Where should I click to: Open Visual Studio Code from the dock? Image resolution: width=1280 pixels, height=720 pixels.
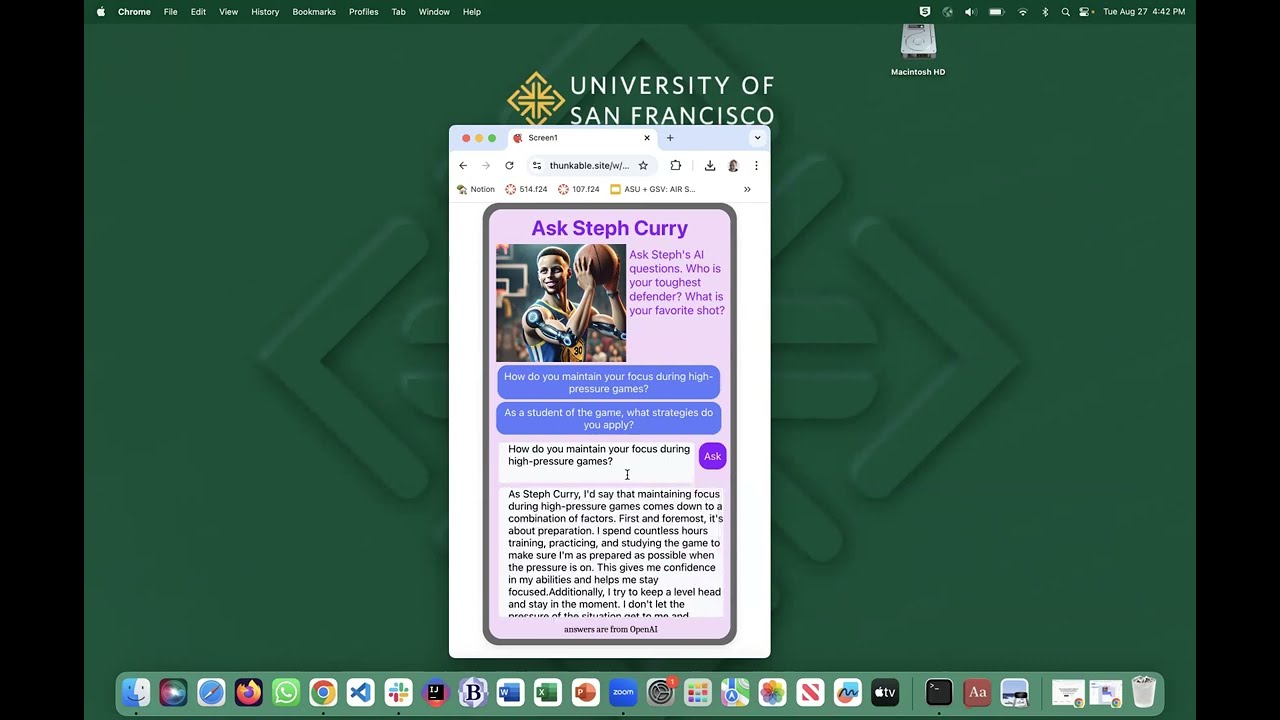pyautogui.click(x=361, y=692)
